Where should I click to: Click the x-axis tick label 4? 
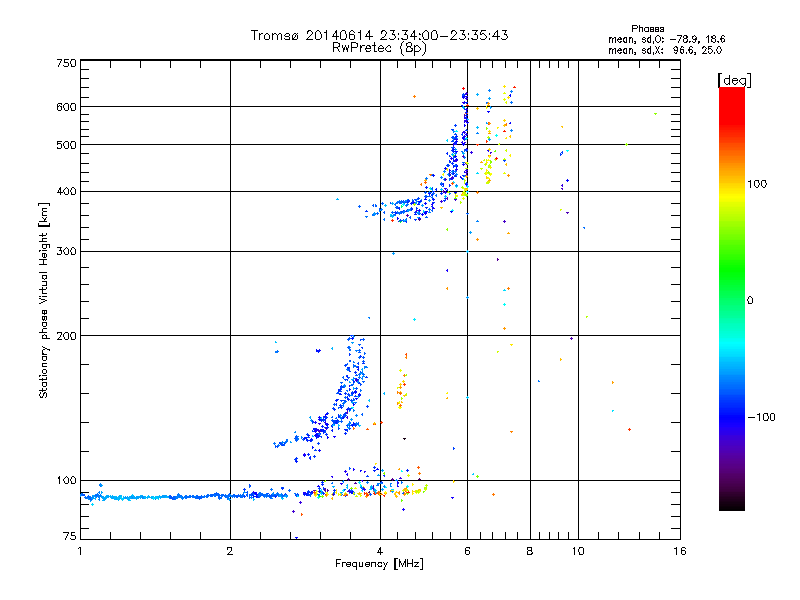click(380, 551)
